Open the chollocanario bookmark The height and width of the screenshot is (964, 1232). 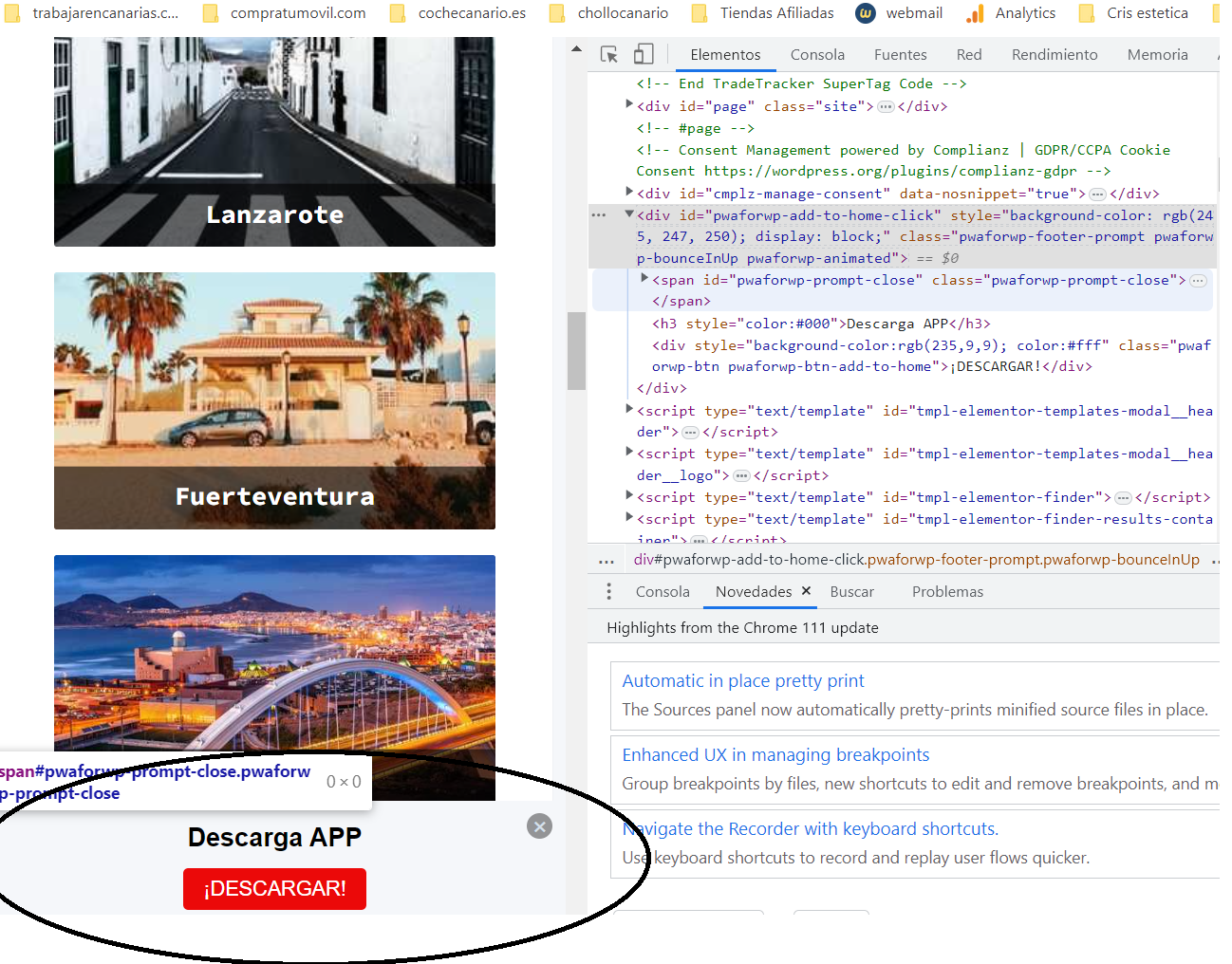[609, 13]
